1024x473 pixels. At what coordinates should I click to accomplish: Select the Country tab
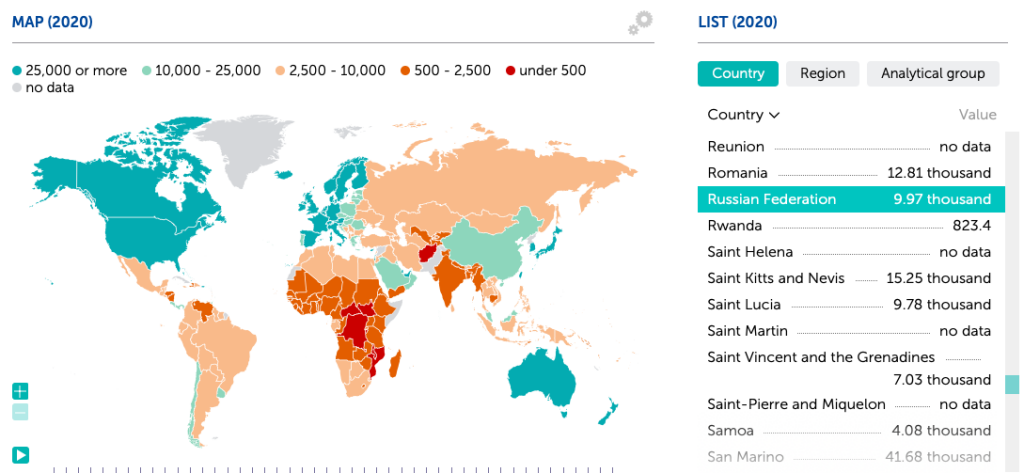(738, 73)
